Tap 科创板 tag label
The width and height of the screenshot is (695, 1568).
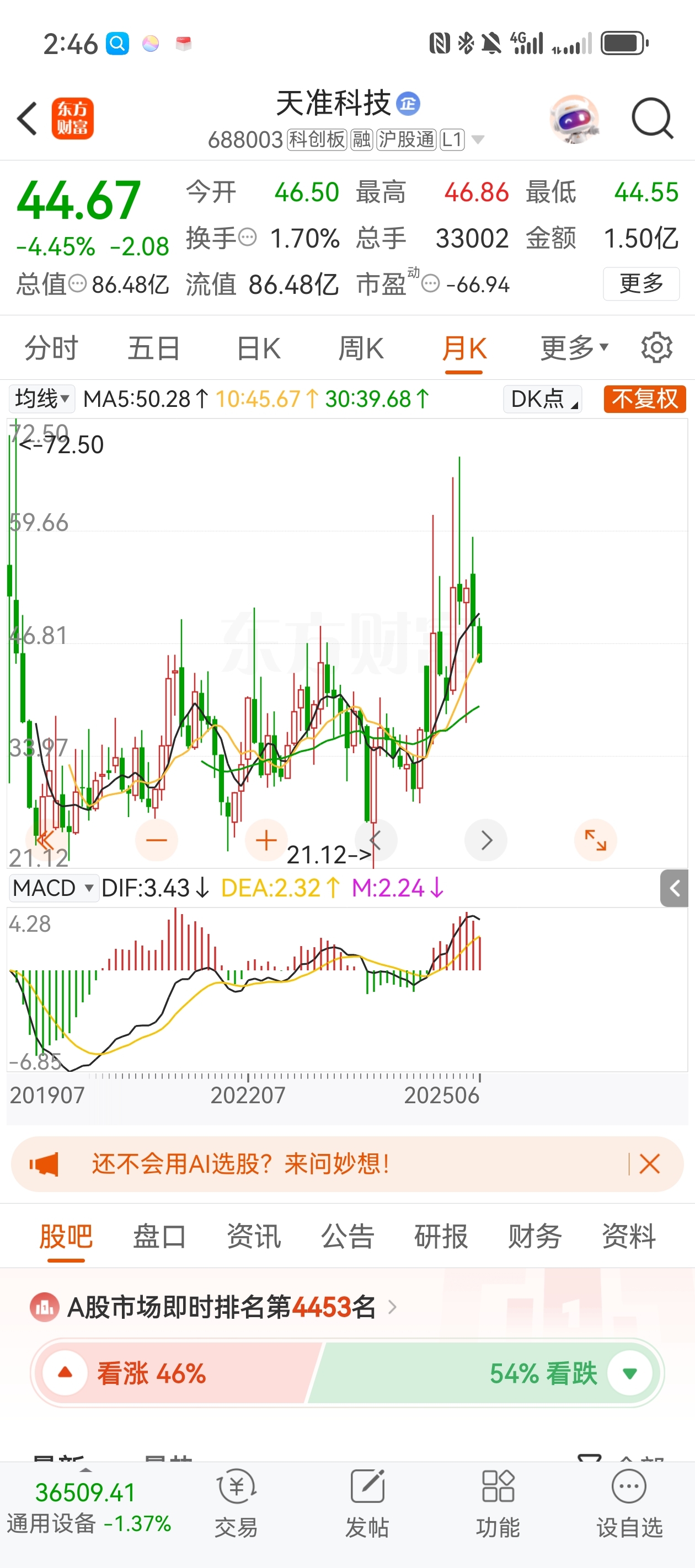pos(317,140)
